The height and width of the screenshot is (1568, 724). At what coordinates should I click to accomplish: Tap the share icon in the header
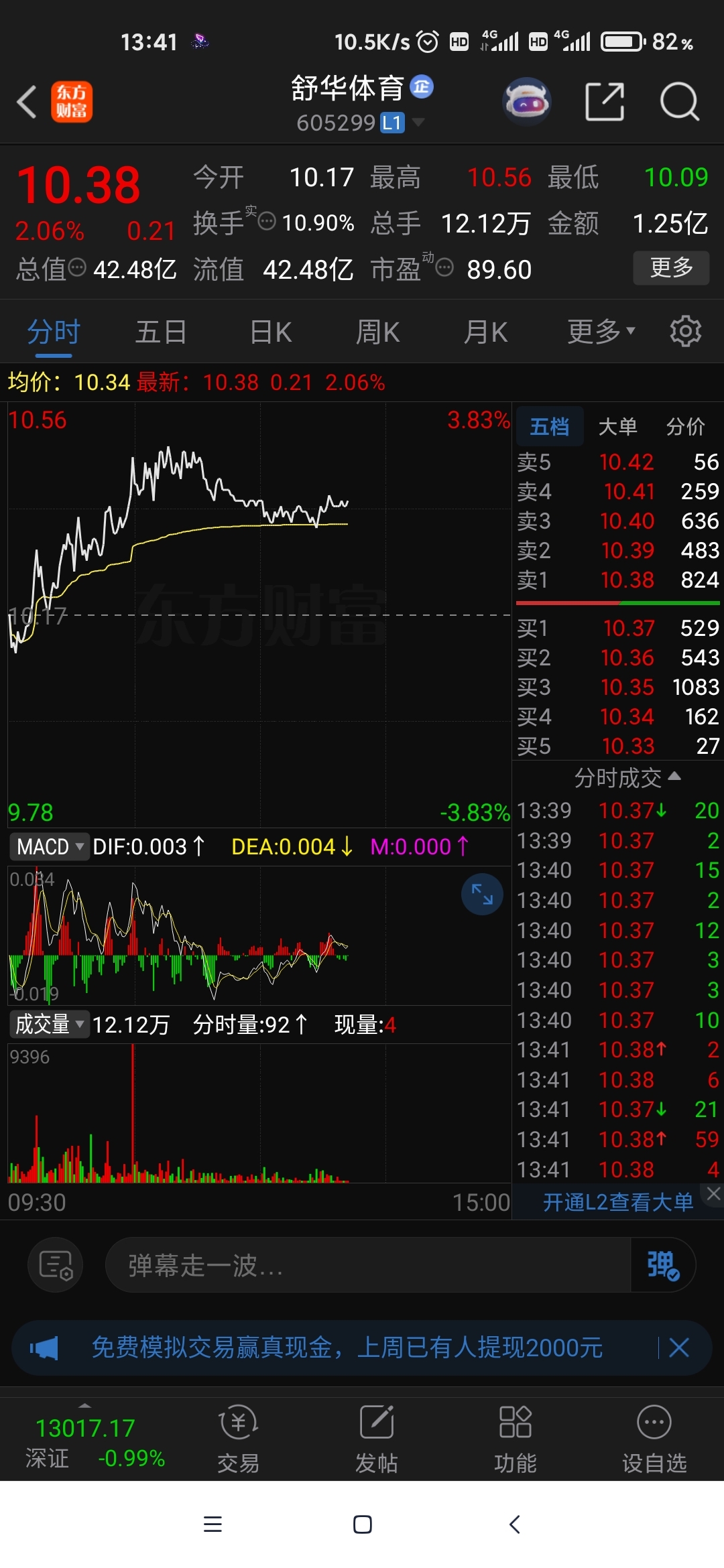point(605,102)
